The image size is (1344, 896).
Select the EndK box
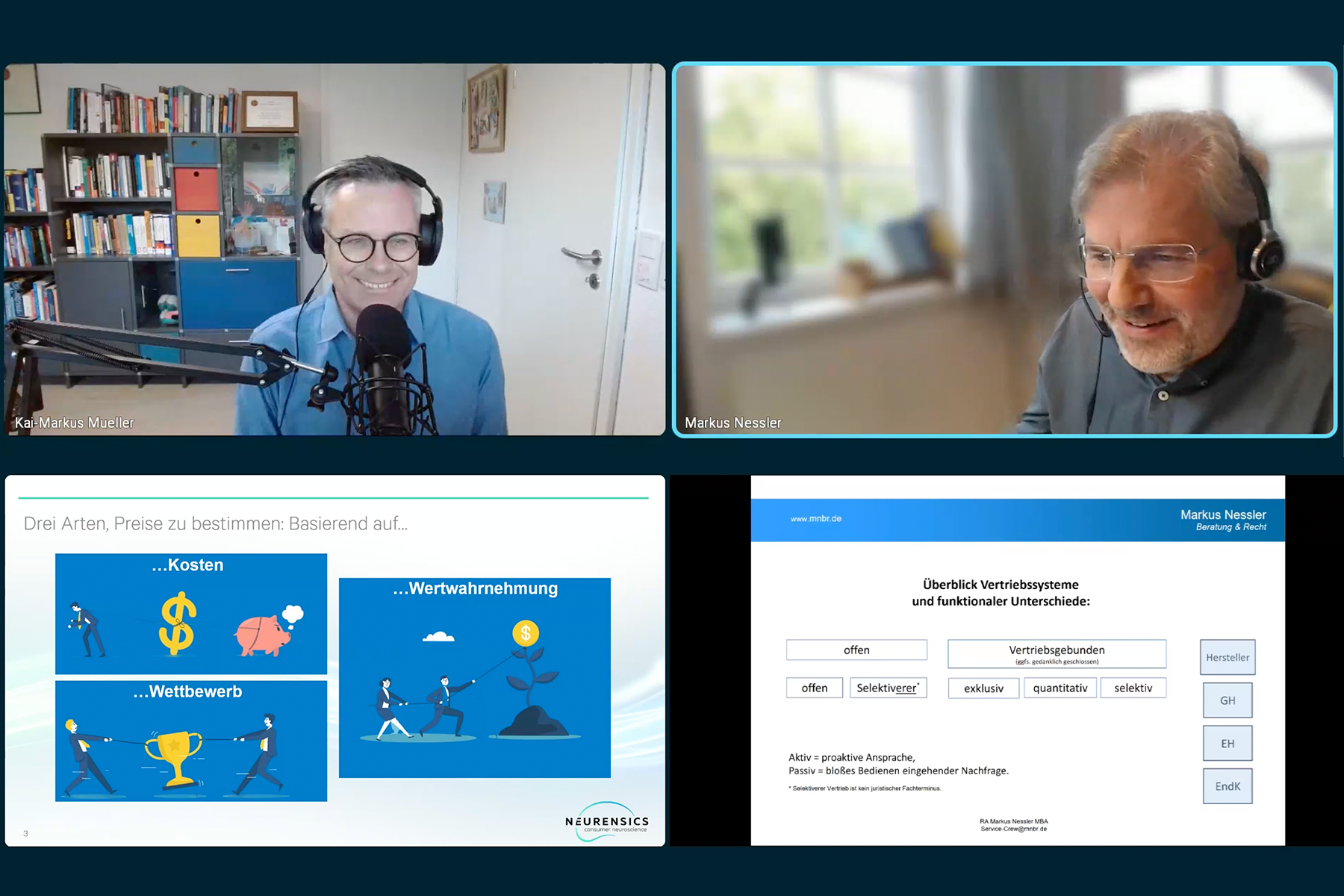coord(1227,786)
